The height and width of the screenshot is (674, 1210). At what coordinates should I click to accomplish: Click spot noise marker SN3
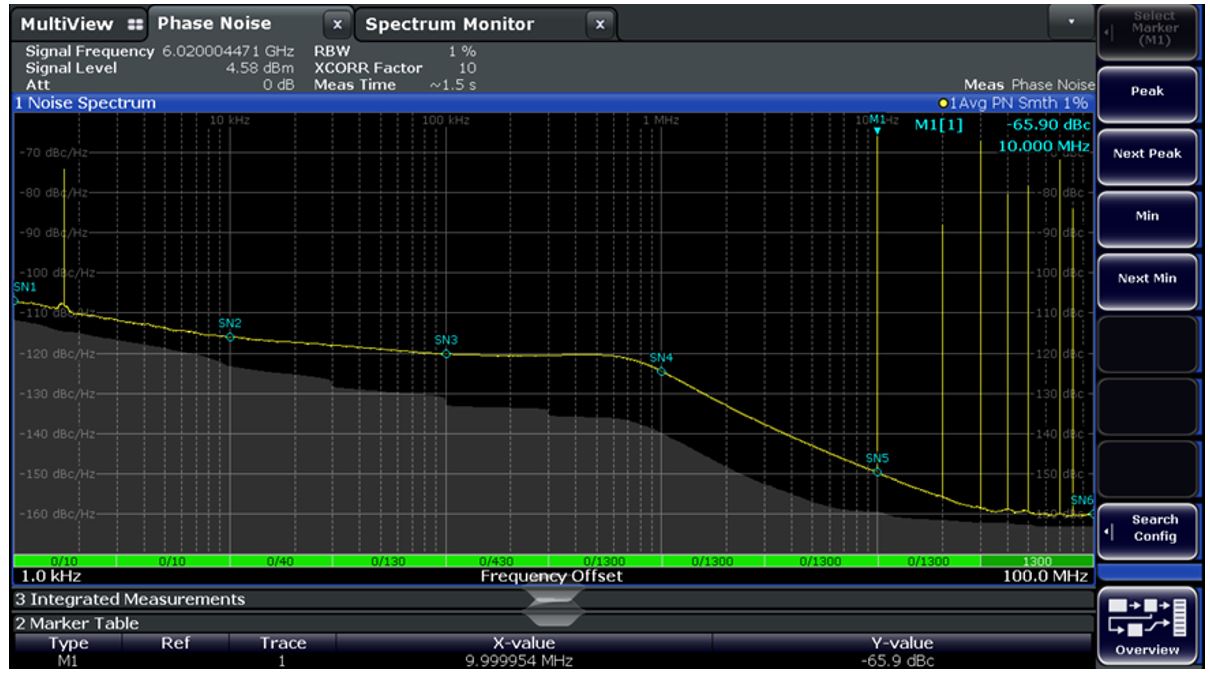446,353
